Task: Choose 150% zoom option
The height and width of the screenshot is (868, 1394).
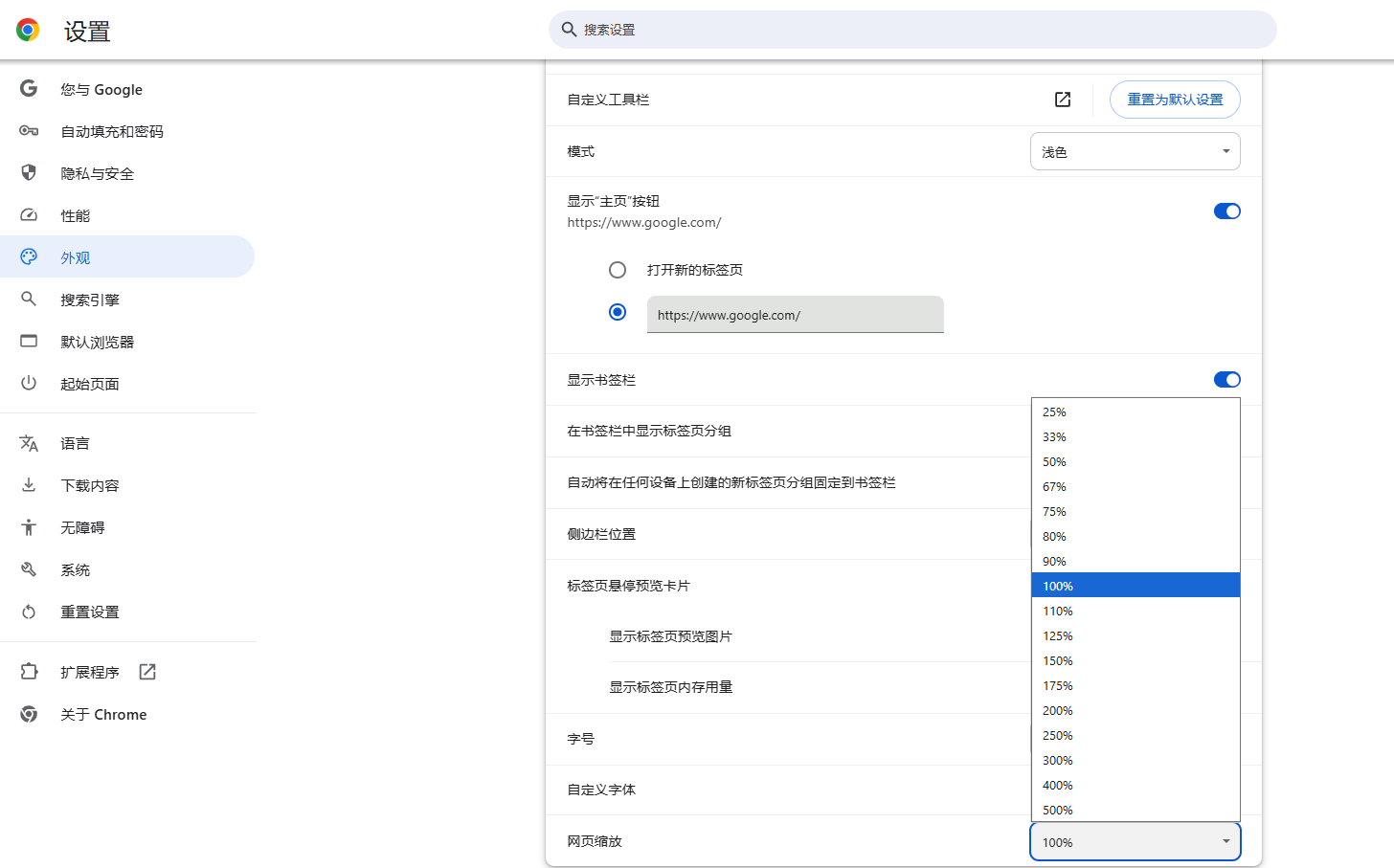Action: [1135, 660]
